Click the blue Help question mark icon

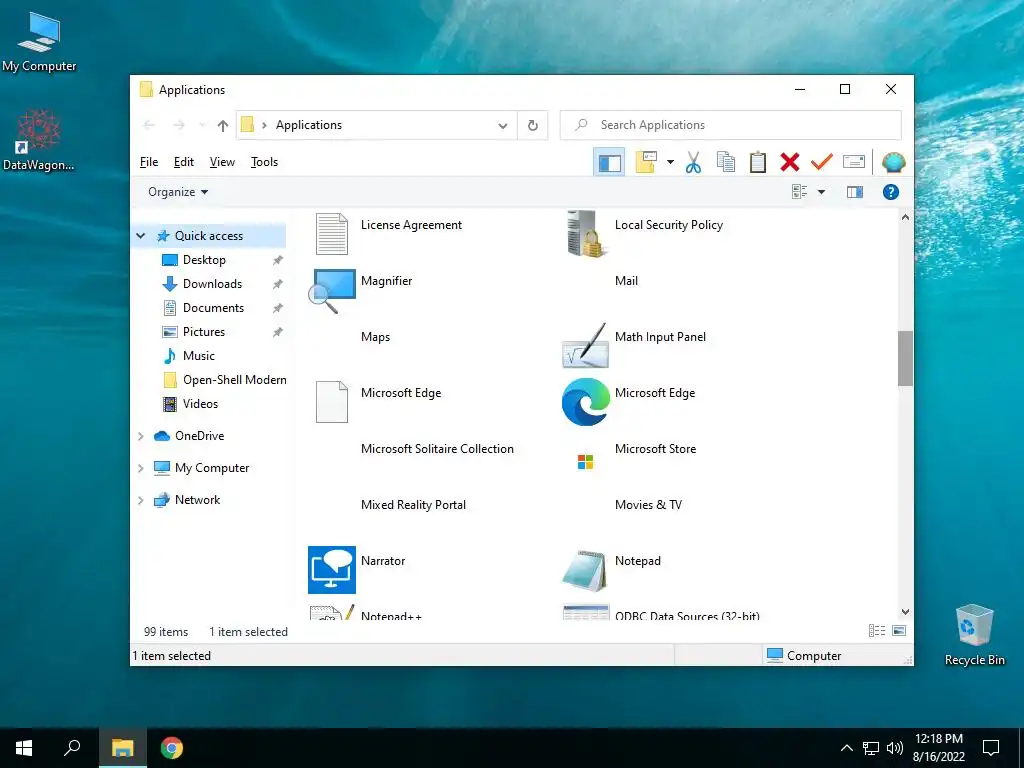[891, 192]
